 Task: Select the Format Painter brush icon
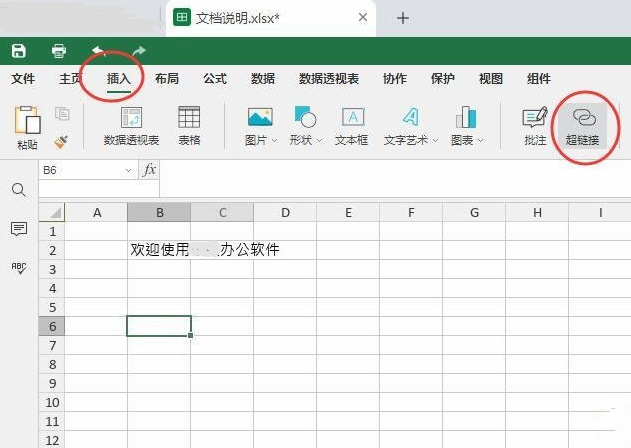click(x=61, y=142)
